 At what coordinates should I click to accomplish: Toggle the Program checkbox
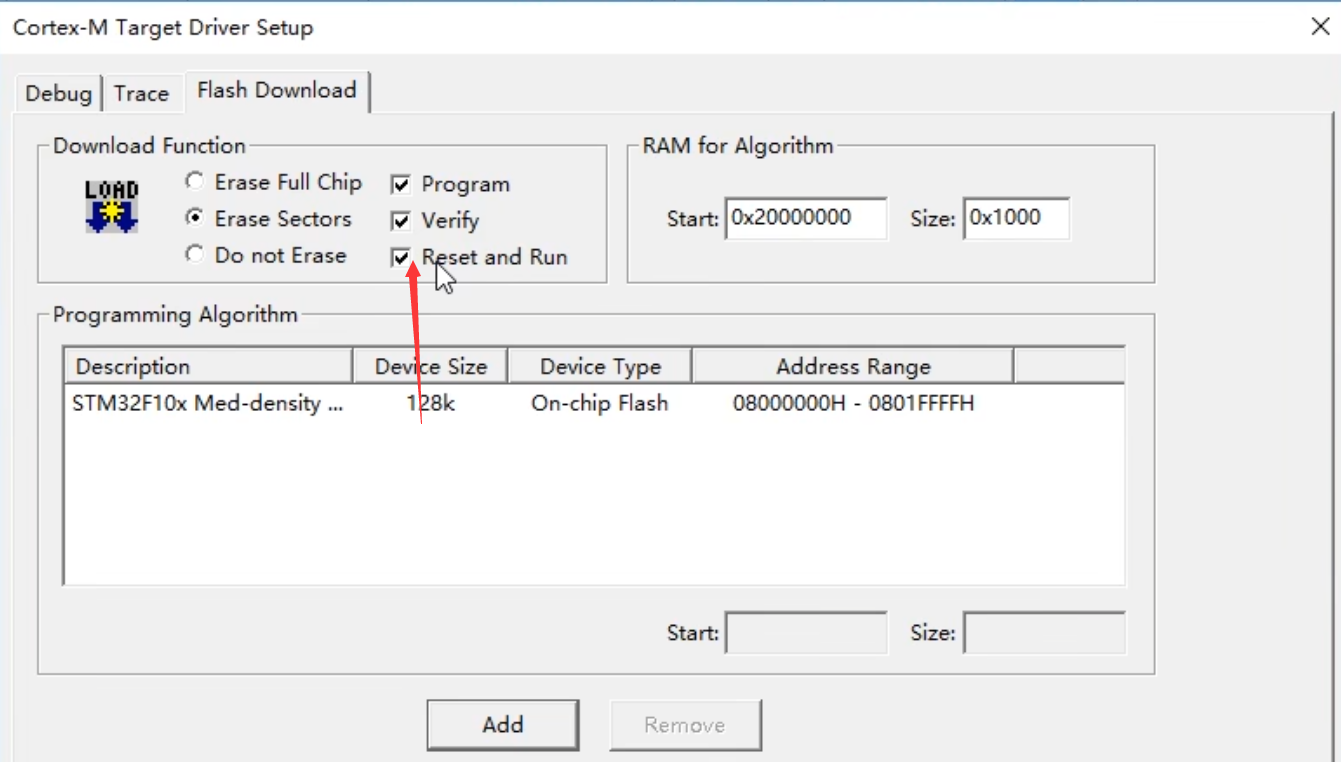(401, 185)
